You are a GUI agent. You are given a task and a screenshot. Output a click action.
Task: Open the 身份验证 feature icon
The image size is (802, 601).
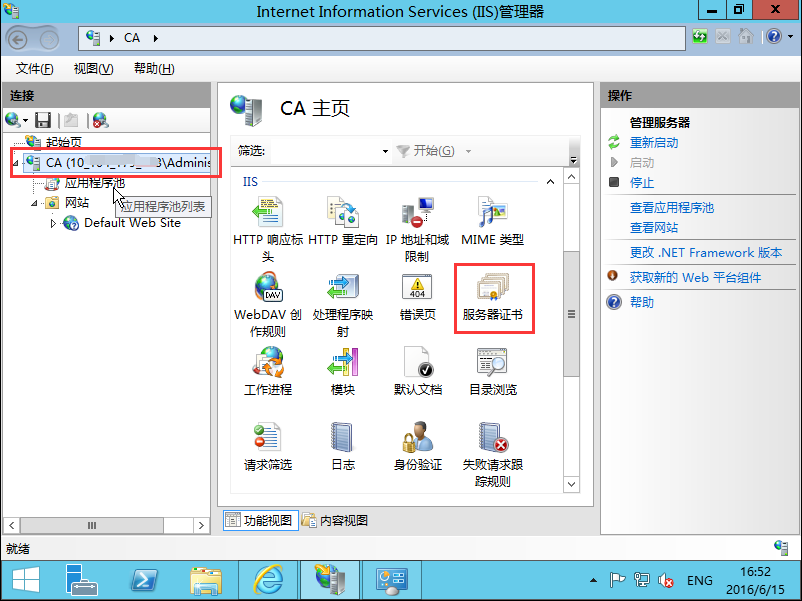pyautogui.click(x=417, y=445)
